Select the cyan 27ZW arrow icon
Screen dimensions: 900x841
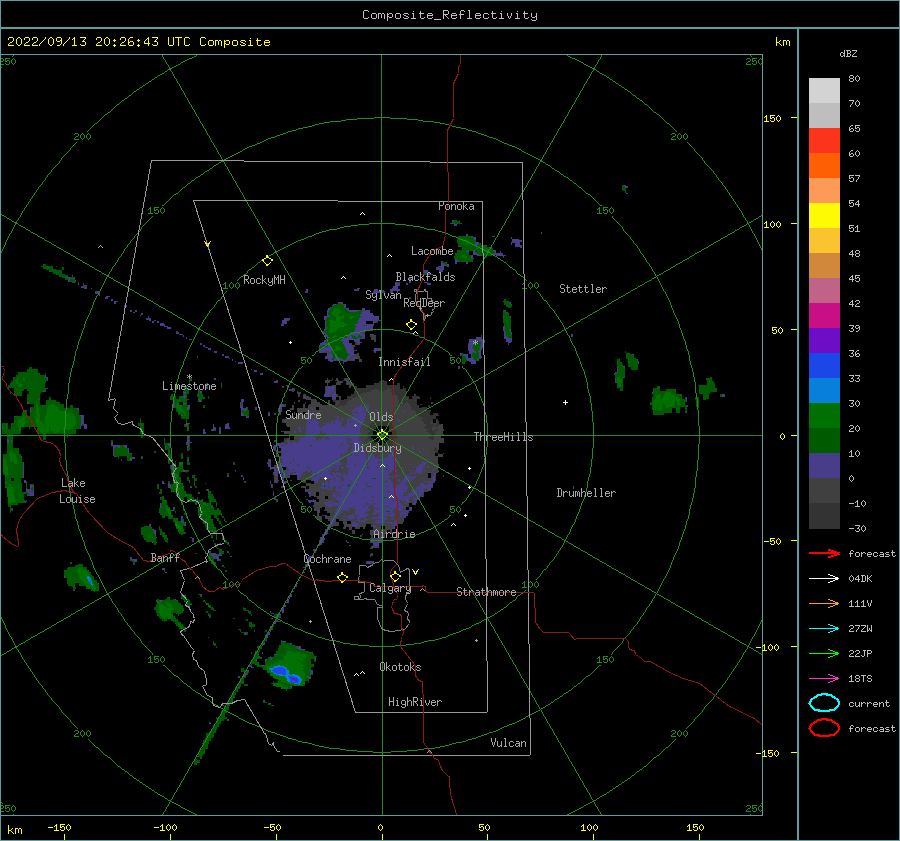(824, 629)
